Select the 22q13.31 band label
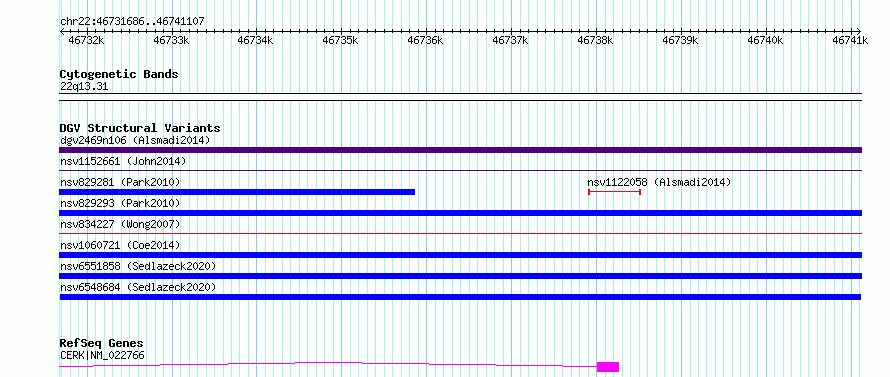 pos(84,87)
